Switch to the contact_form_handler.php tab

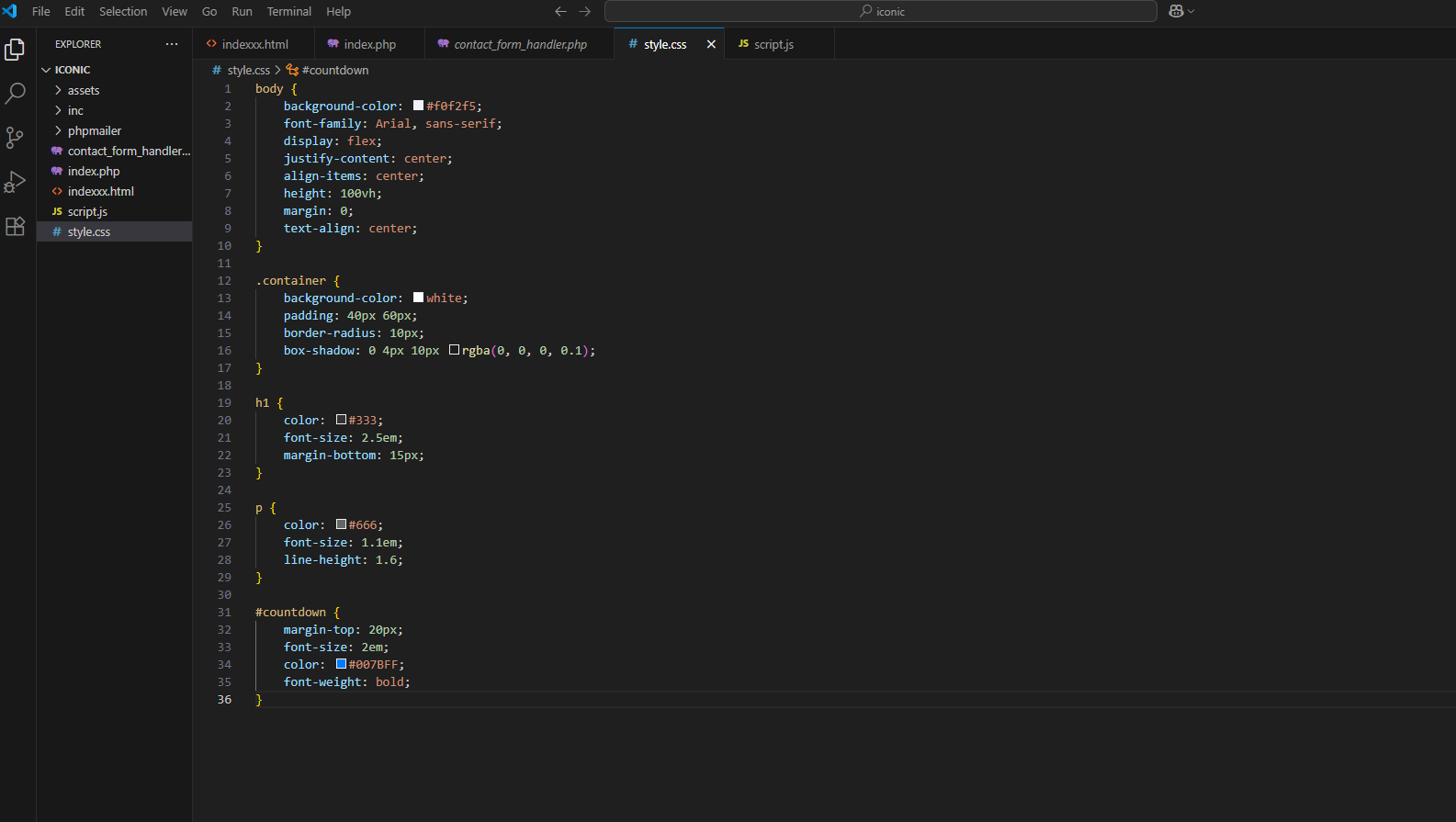pyautogui.click(x=519, y=44)
